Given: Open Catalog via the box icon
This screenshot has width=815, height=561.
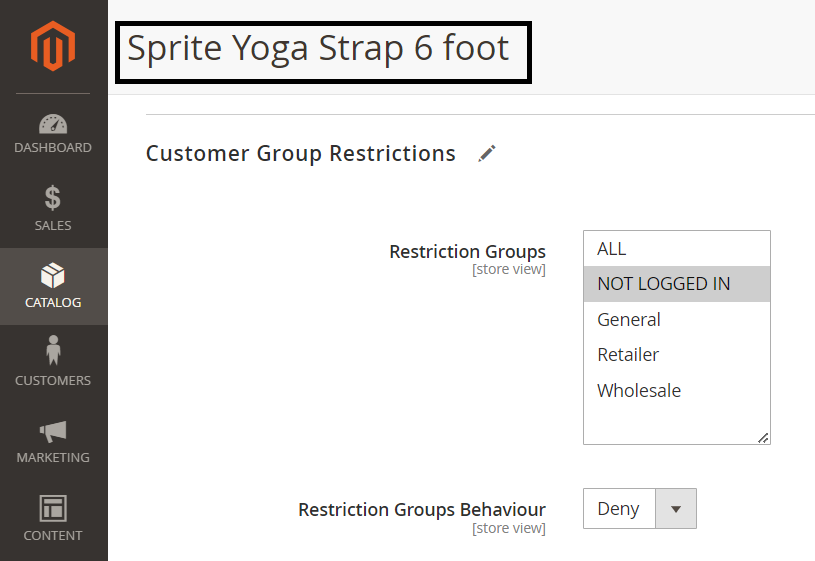Looking at the screenshot, I should (x=53, y=276).
